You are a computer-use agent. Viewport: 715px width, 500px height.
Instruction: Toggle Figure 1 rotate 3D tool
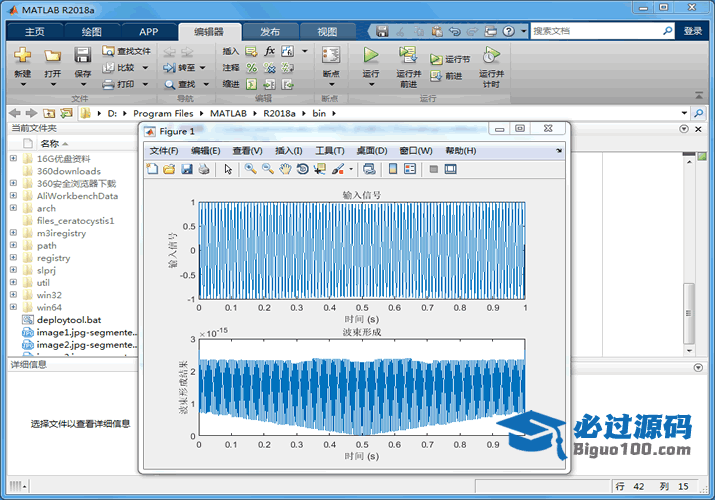302,169
